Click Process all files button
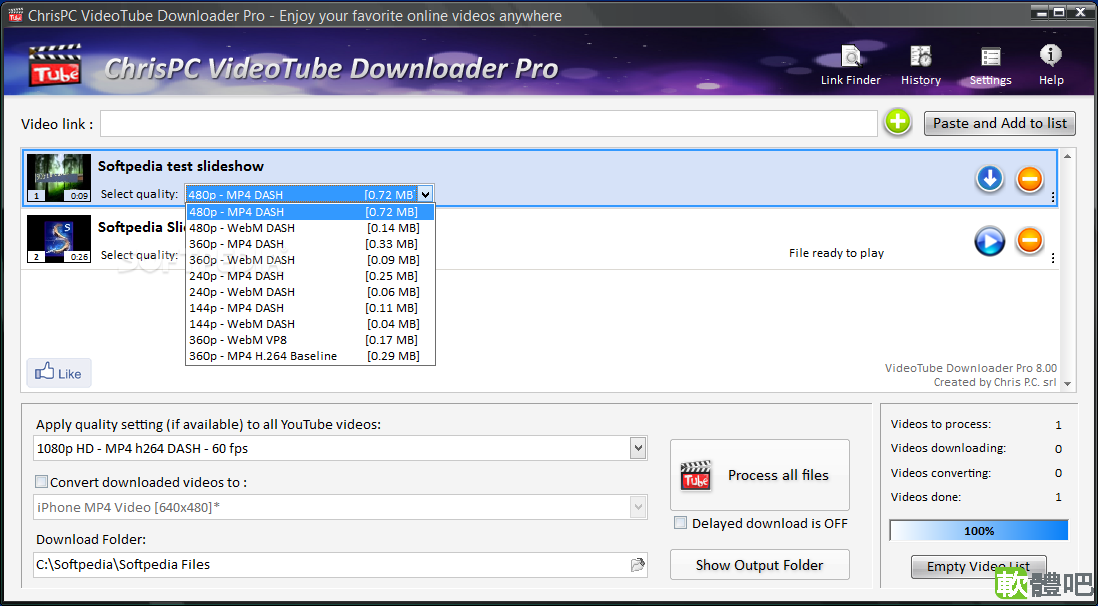The width and height of the screenshot is (1098, 606). point(760,475)
